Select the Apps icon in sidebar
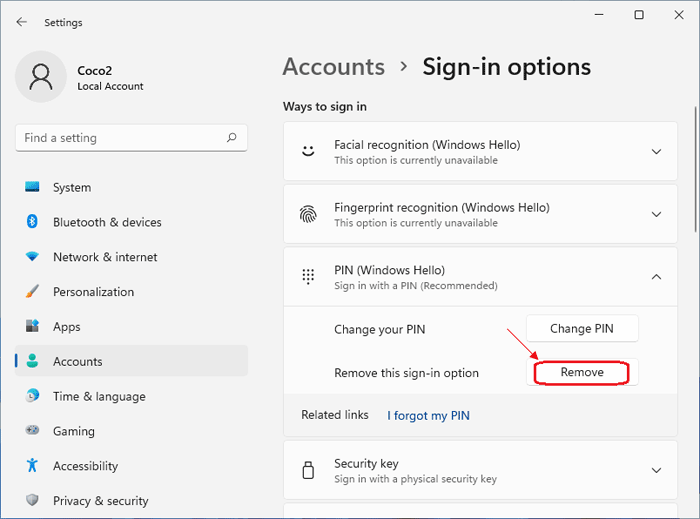Image resolution: width=700 pixels, height=519 pixels. [x=32, y=326]
